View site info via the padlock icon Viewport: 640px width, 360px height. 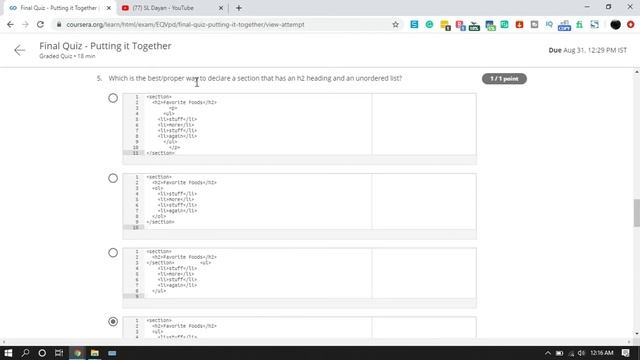pyautogui.click(x=59, y=24)
